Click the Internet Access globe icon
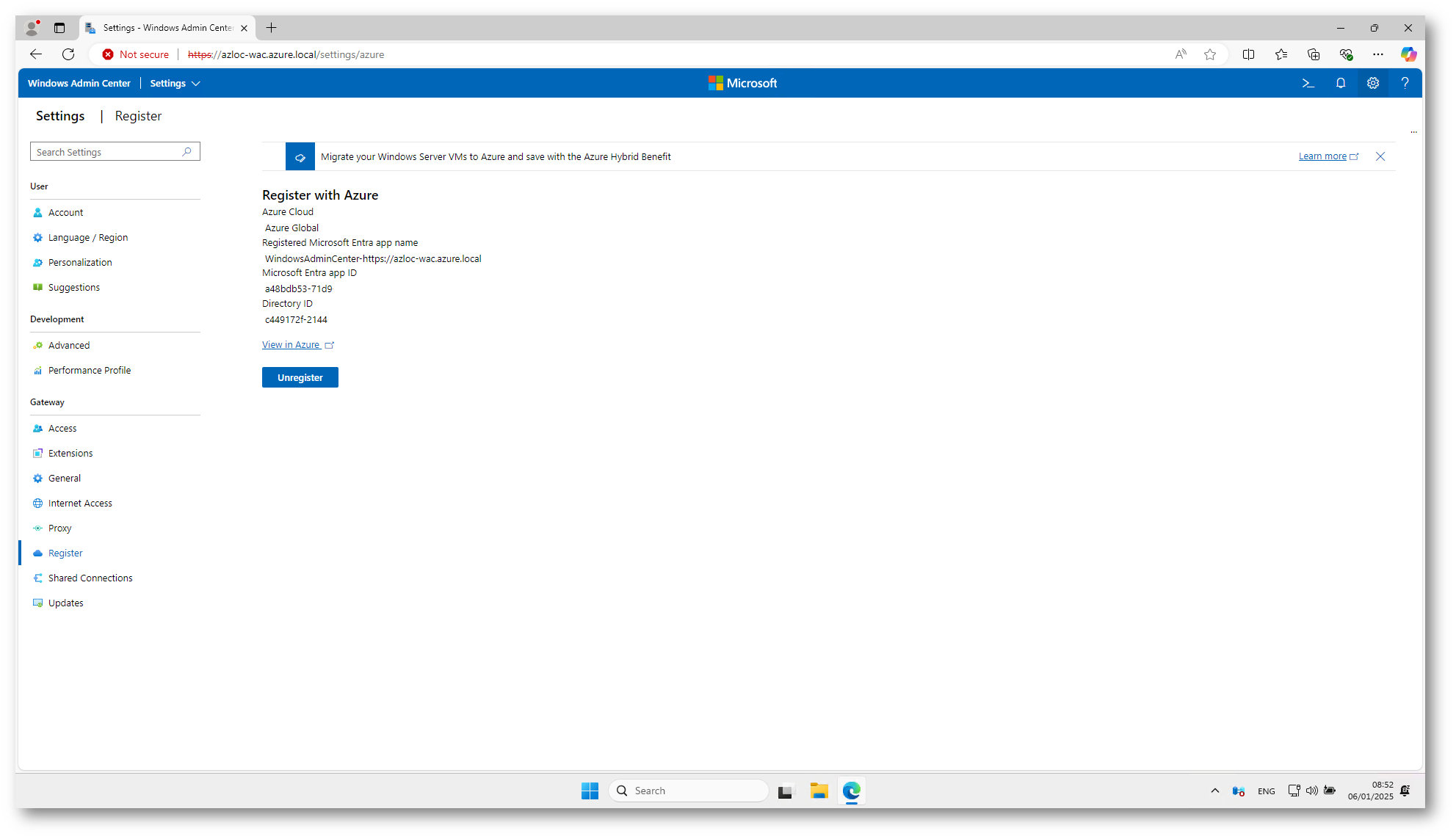Image resolution: width=1456 pixels, height=839 pixels. [37, 504]
